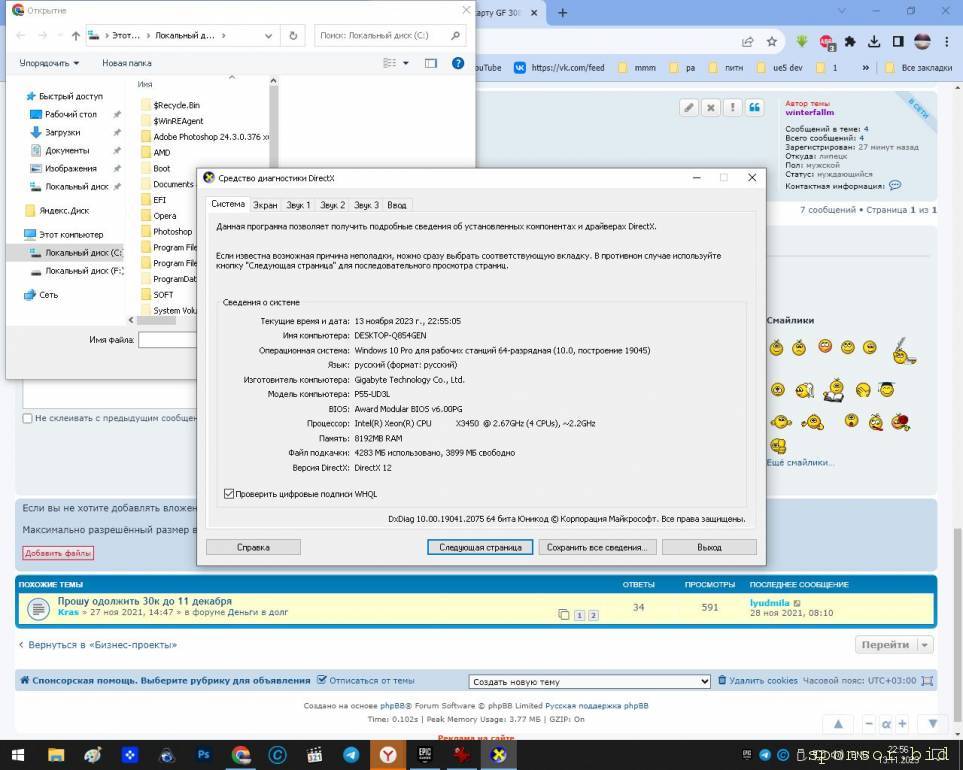Click the search field in the file dialog
Image resolution: width=963 pixels, height=770 pixels.
point(388,36)
